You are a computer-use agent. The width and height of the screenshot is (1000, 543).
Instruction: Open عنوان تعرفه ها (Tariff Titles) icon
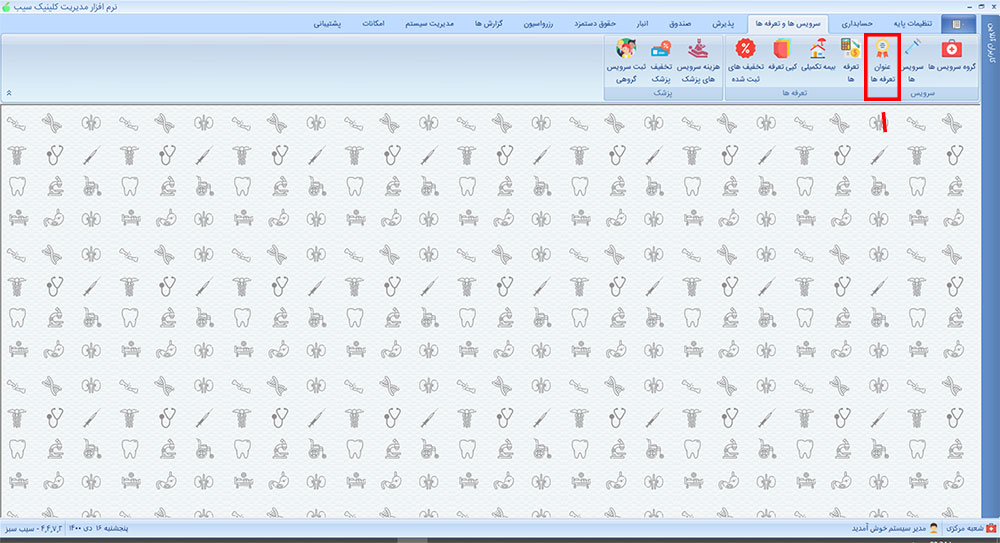coord(882,59)
